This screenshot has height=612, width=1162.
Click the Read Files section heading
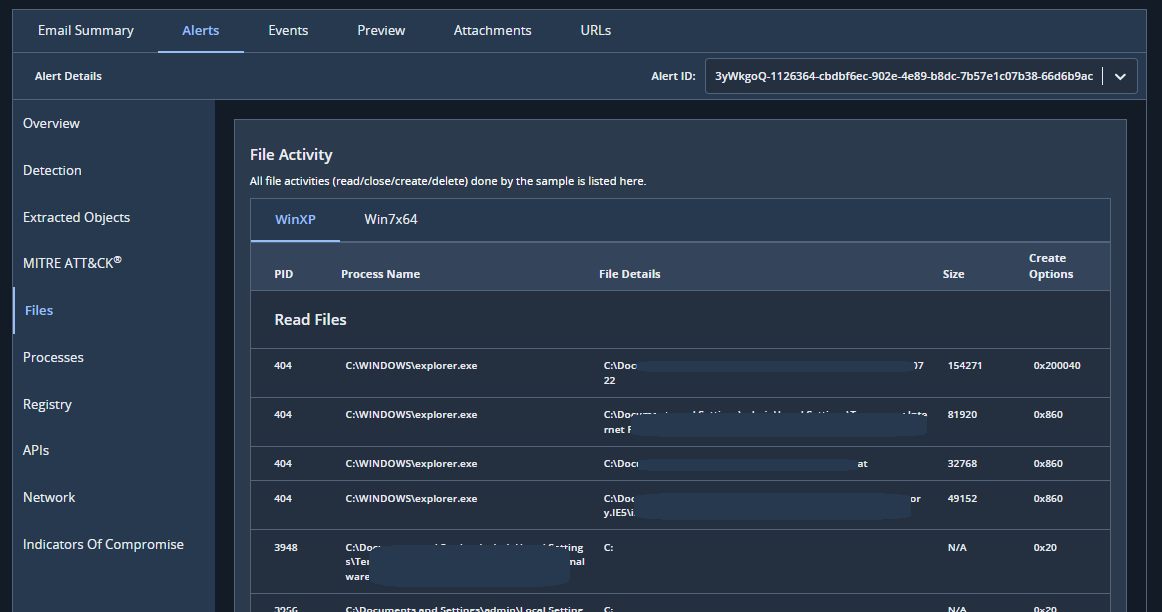[311, 320]
